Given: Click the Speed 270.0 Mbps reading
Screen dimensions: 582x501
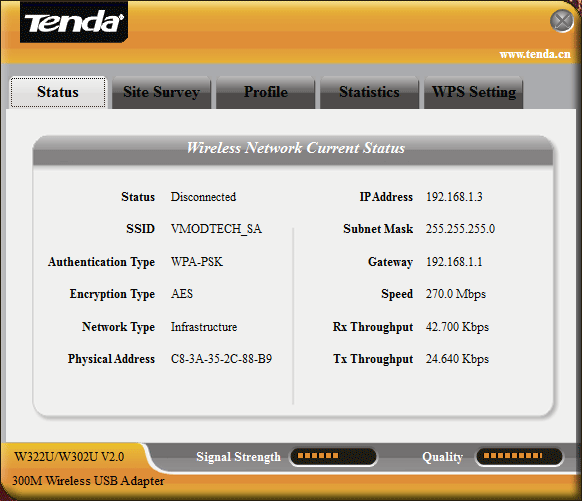Looking at the screenshot, I should [x=456, y=294].
